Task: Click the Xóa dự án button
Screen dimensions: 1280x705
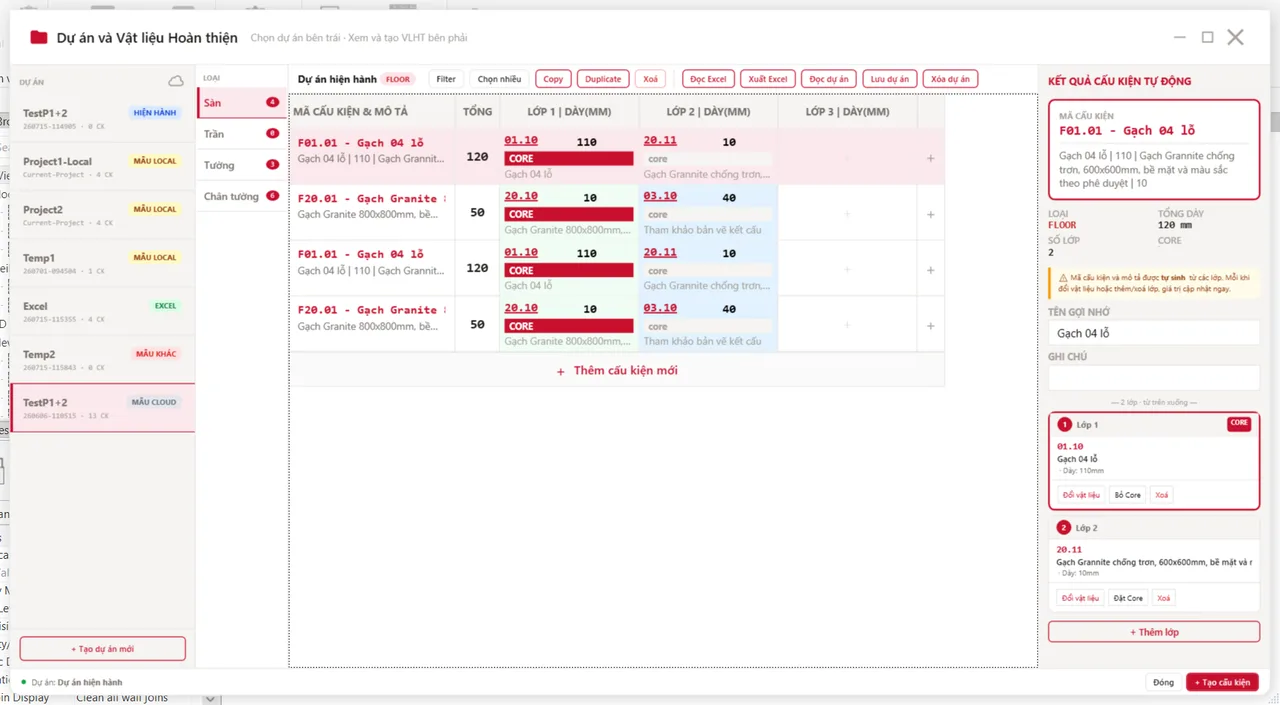Action: point(950,79)
